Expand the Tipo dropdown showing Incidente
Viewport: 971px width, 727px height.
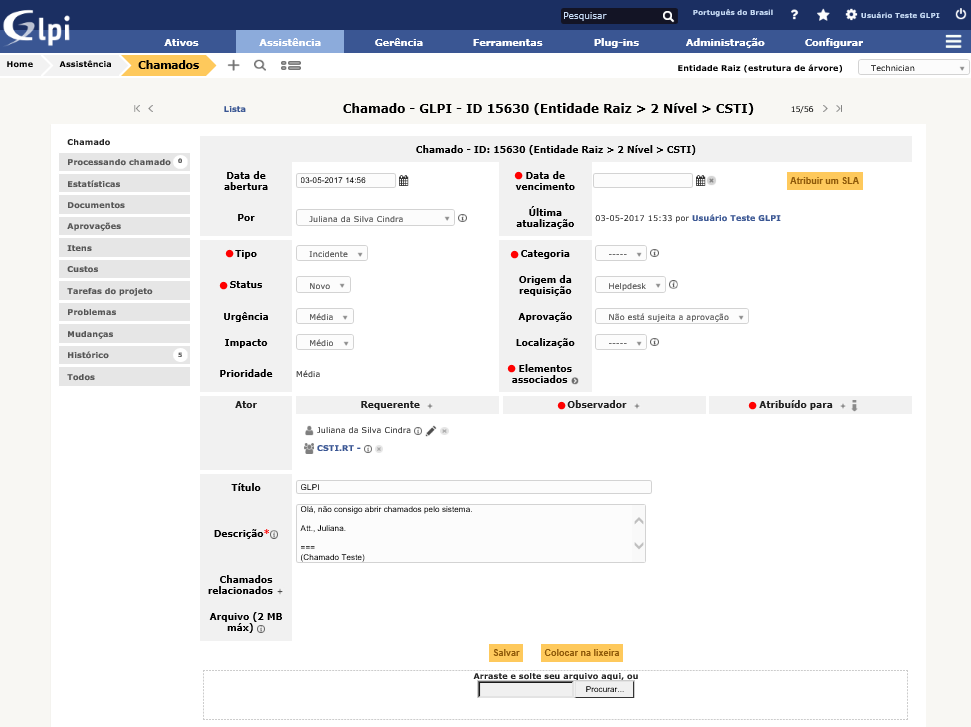point(332,254)
